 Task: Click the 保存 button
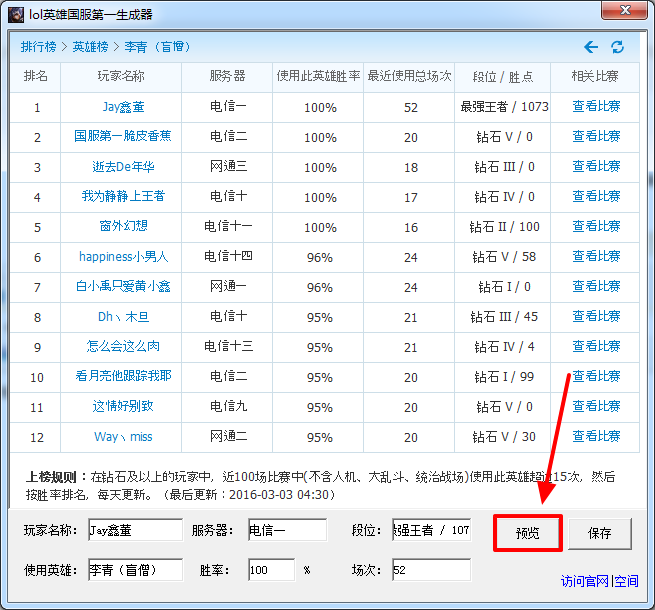point(600,533)
